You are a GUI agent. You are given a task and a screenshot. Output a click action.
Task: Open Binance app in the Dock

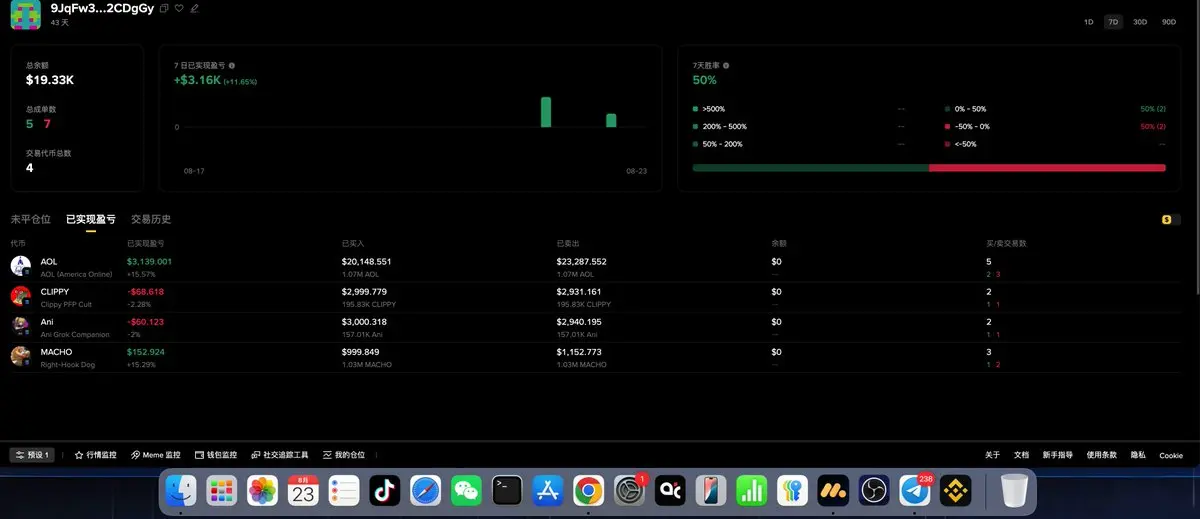coord(955,490)
